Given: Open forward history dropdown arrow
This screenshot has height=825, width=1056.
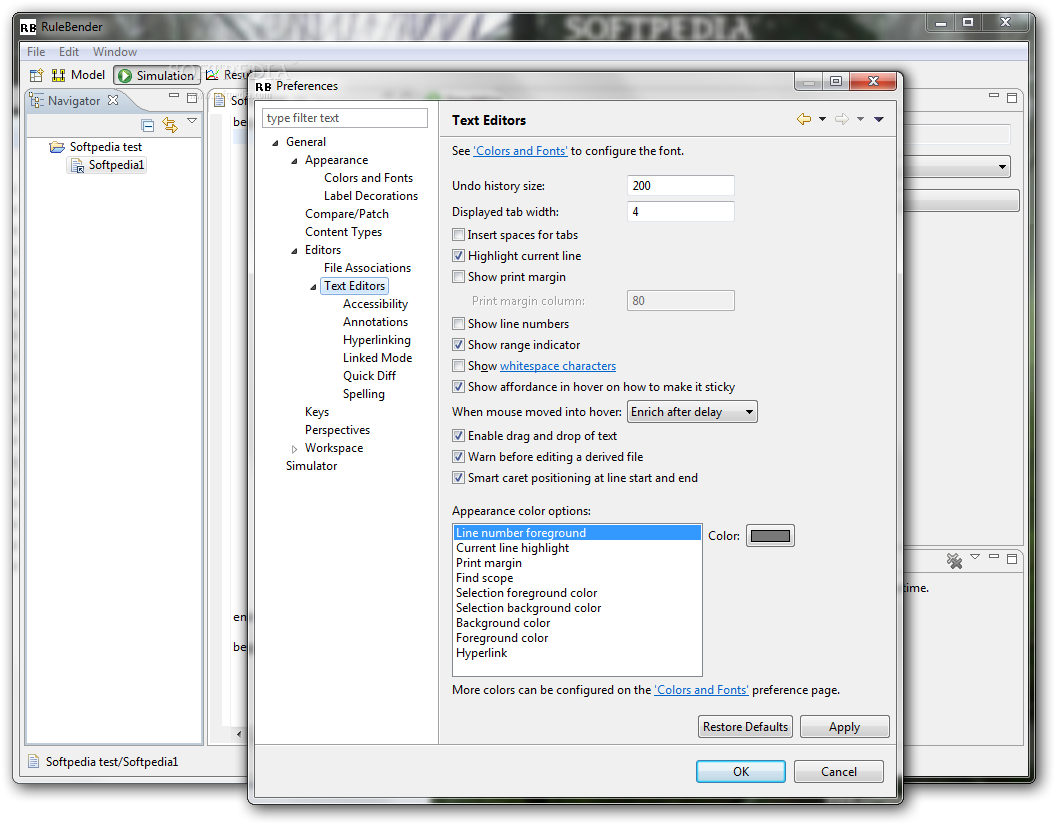Looking at the screenshot, I should 860,120.
